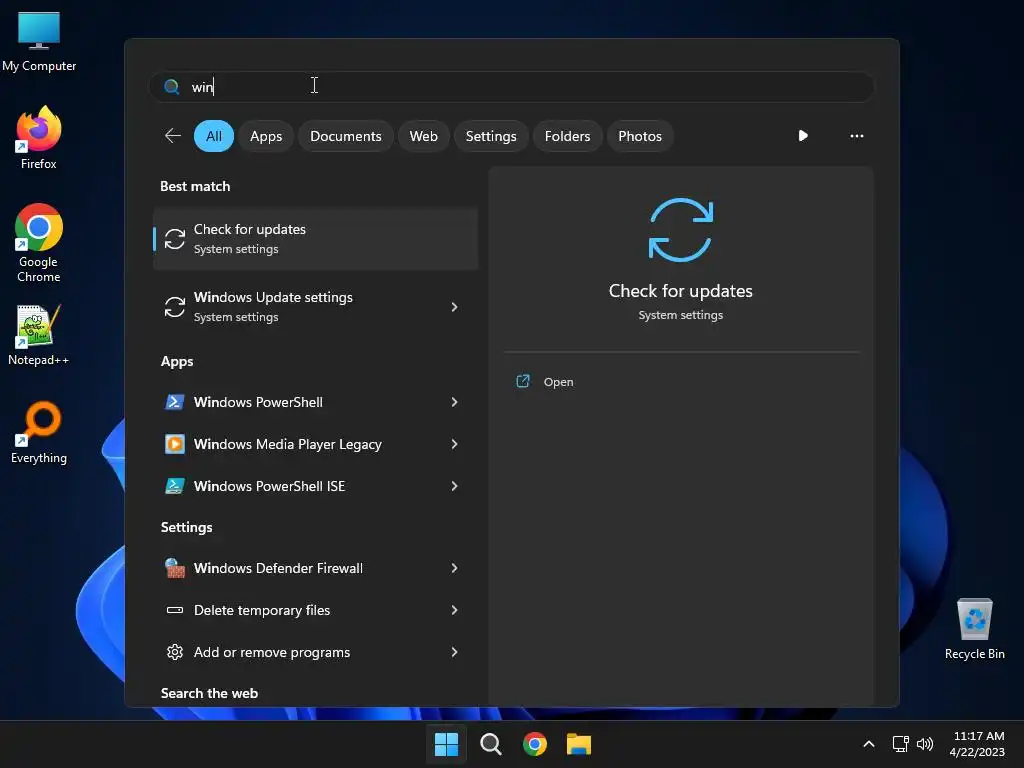The height and width of the screenshot is (768, 1024).
Task: Switch to the Apps filter
Action: [266, 136]
